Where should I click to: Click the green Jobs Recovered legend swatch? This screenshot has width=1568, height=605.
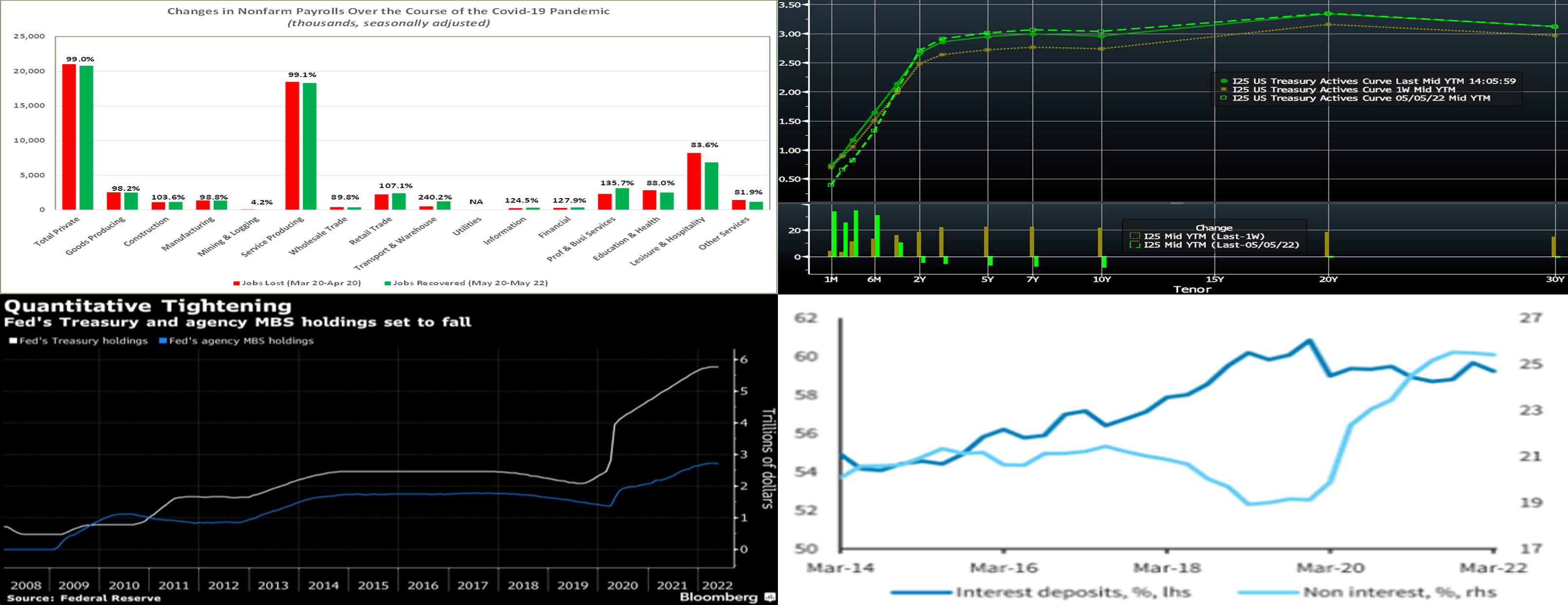(x=387, y=283)
